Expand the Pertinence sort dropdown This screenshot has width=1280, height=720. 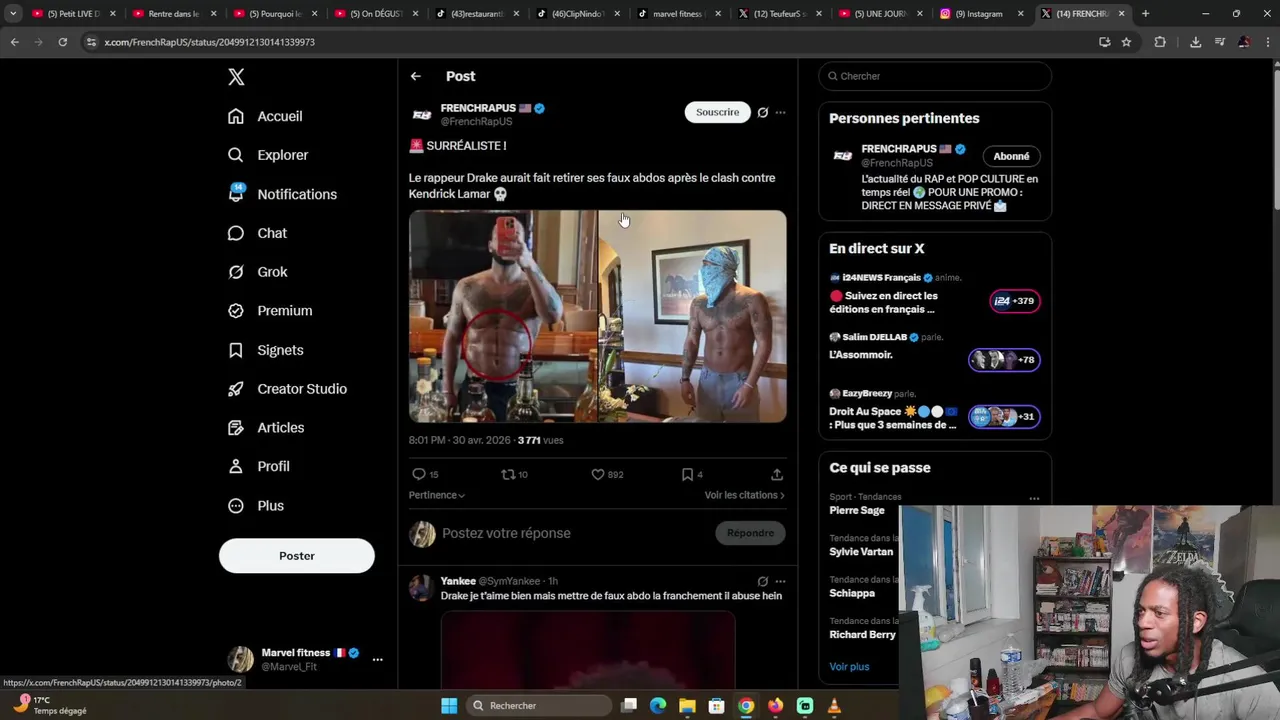pyautogui.click(x=437, y=495)
